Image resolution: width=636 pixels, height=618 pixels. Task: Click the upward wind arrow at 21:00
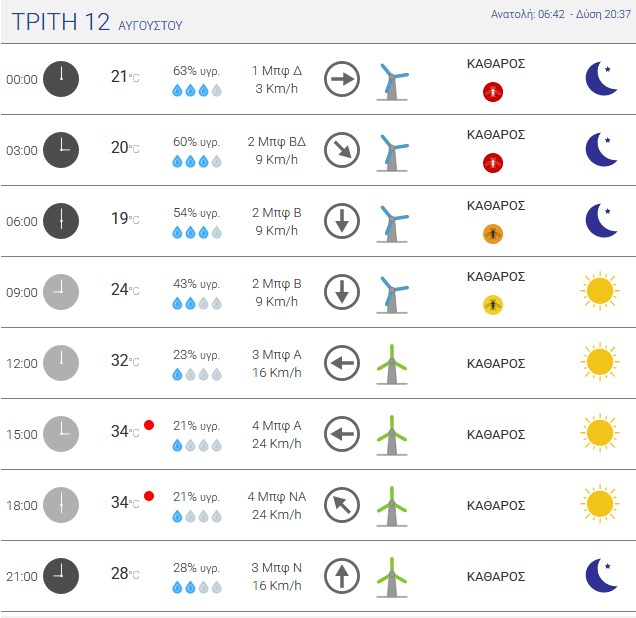coord(342,576)
